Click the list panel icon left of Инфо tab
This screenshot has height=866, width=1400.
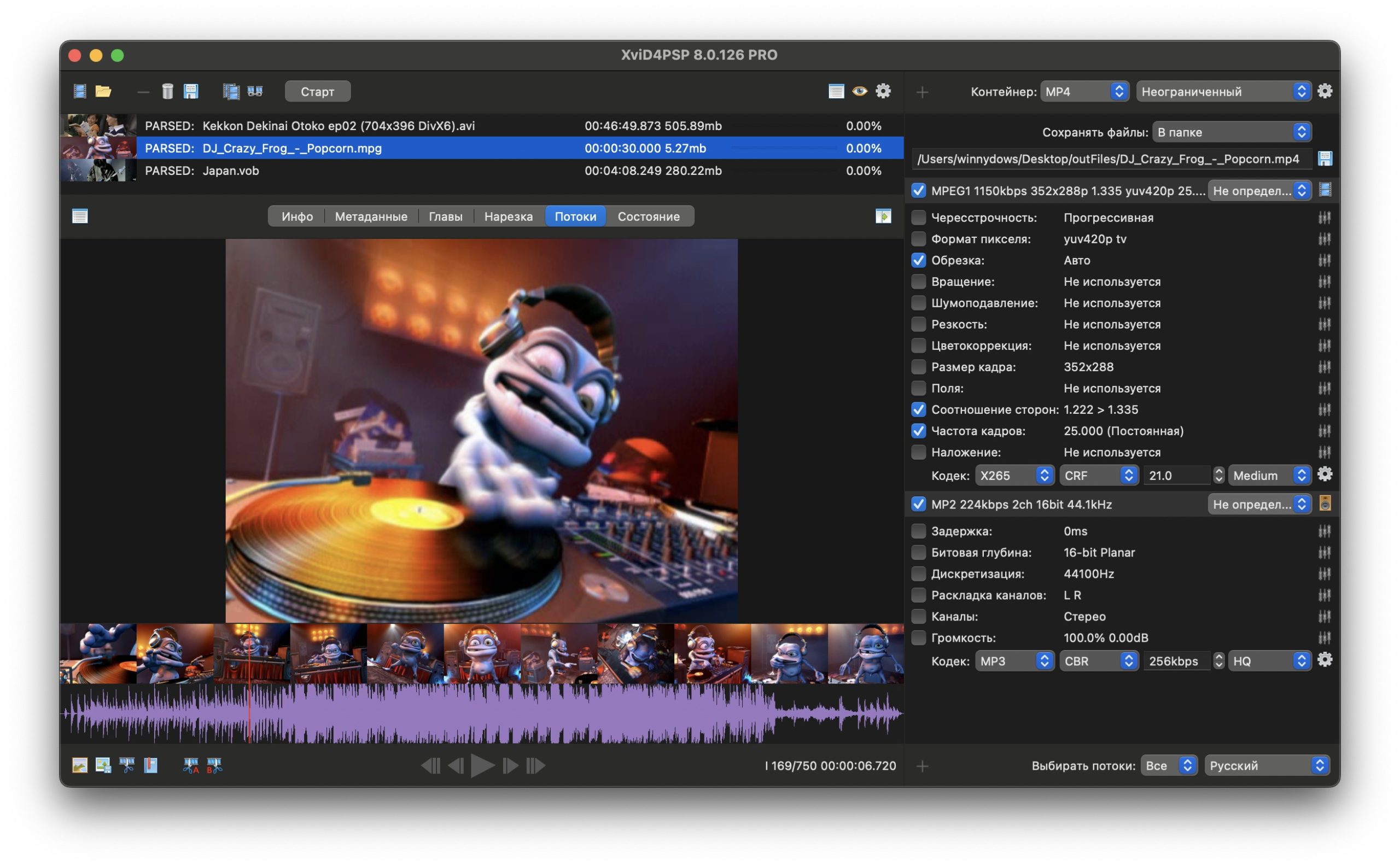point(80,216)
